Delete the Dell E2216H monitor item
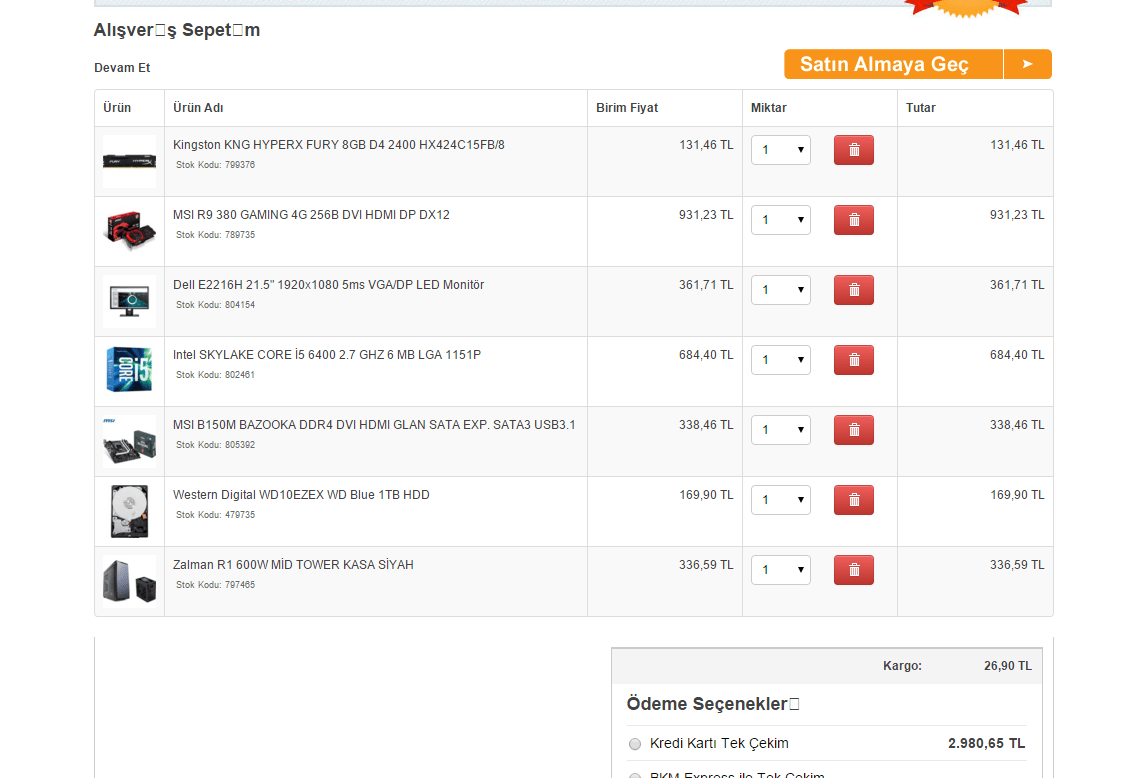The height and width of the screenshot is (778, 1133). tap(853, 290)
